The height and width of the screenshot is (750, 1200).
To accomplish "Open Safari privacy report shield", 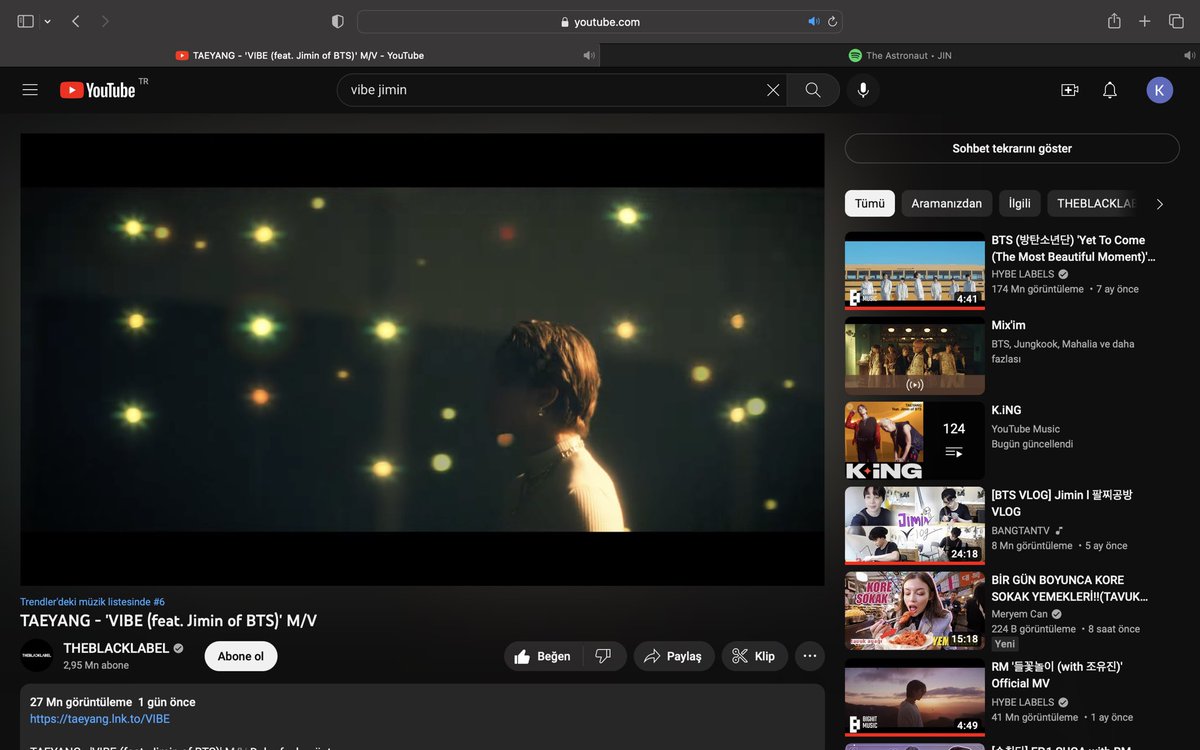I will coord(337,21).
